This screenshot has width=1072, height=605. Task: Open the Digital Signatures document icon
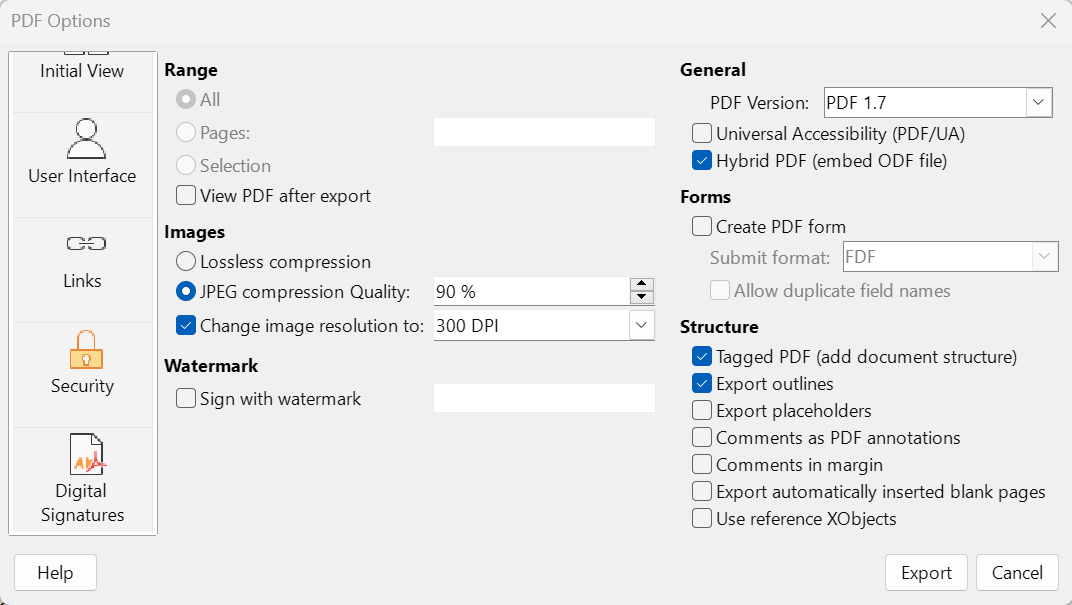86,454
